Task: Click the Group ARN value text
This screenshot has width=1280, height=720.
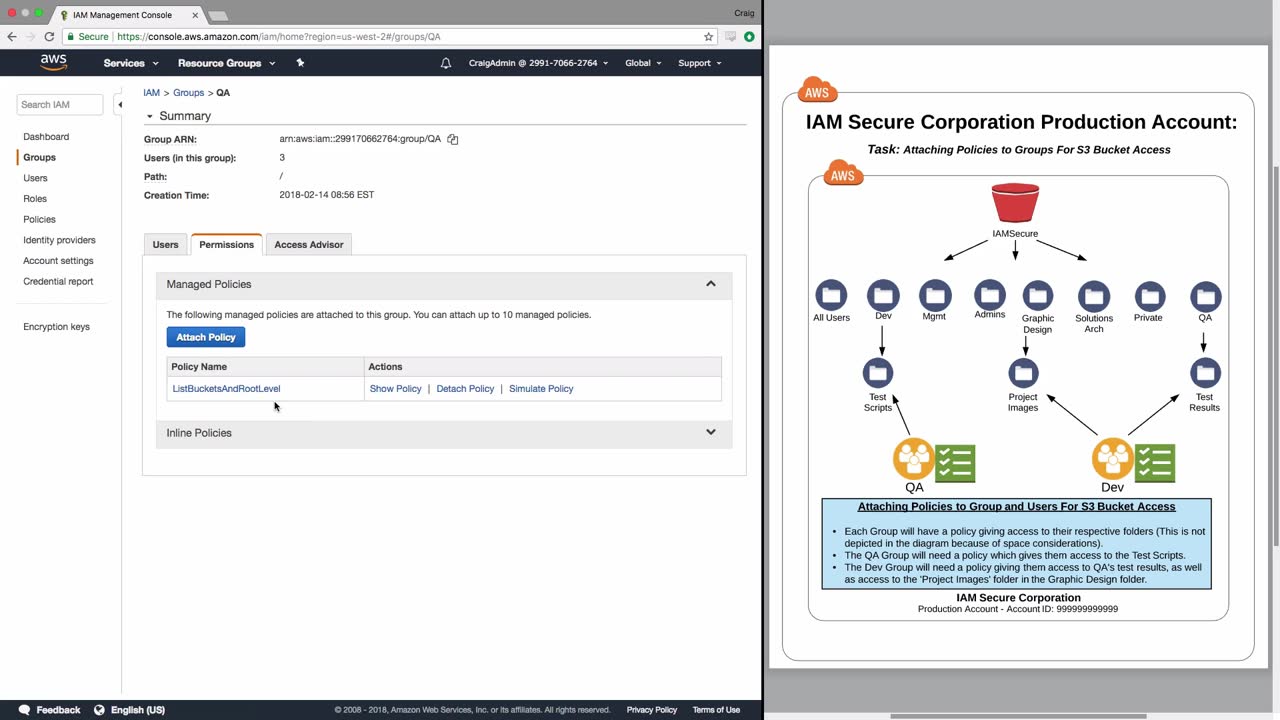Action: tap(360, 139)
